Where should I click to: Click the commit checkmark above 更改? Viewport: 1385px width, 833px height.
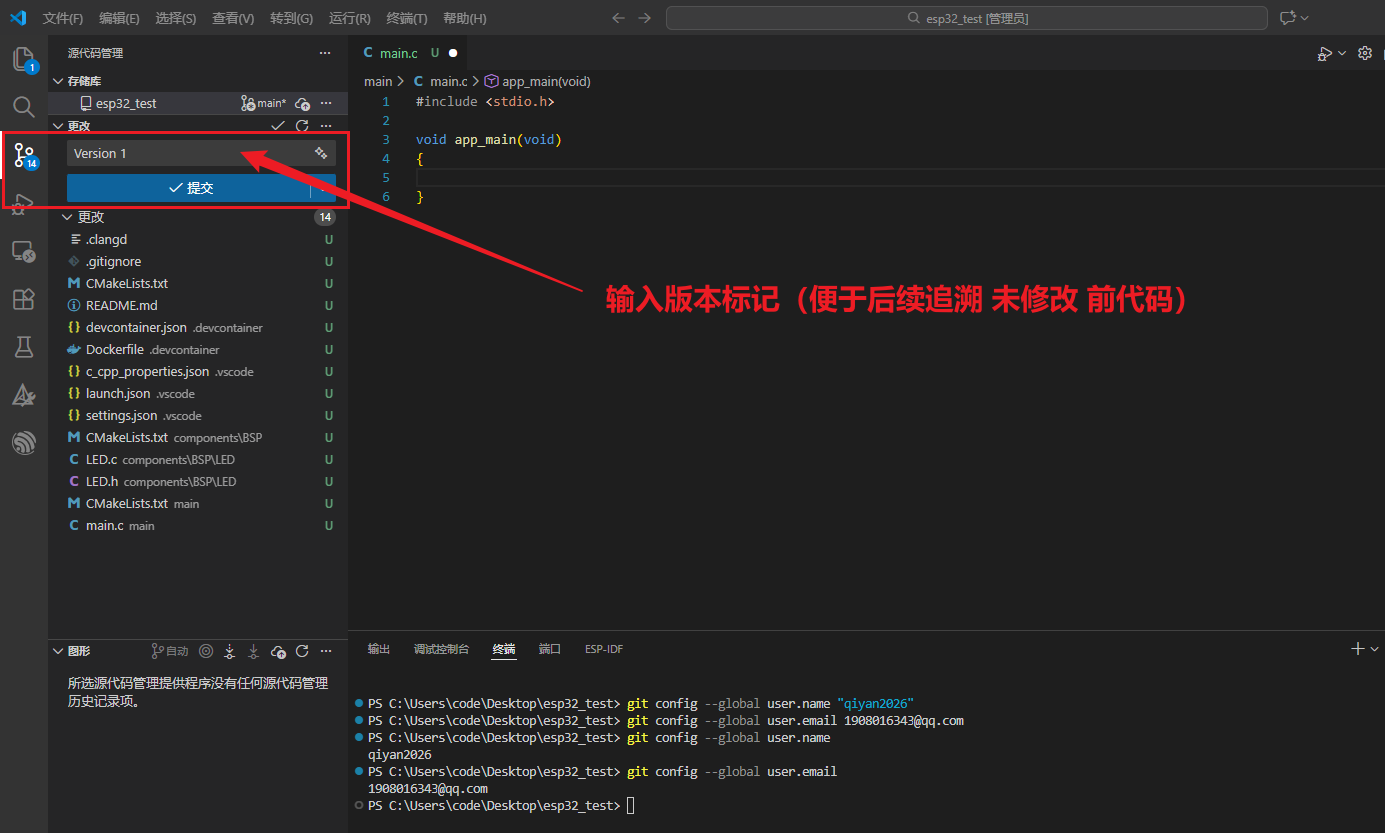(277, 125)
